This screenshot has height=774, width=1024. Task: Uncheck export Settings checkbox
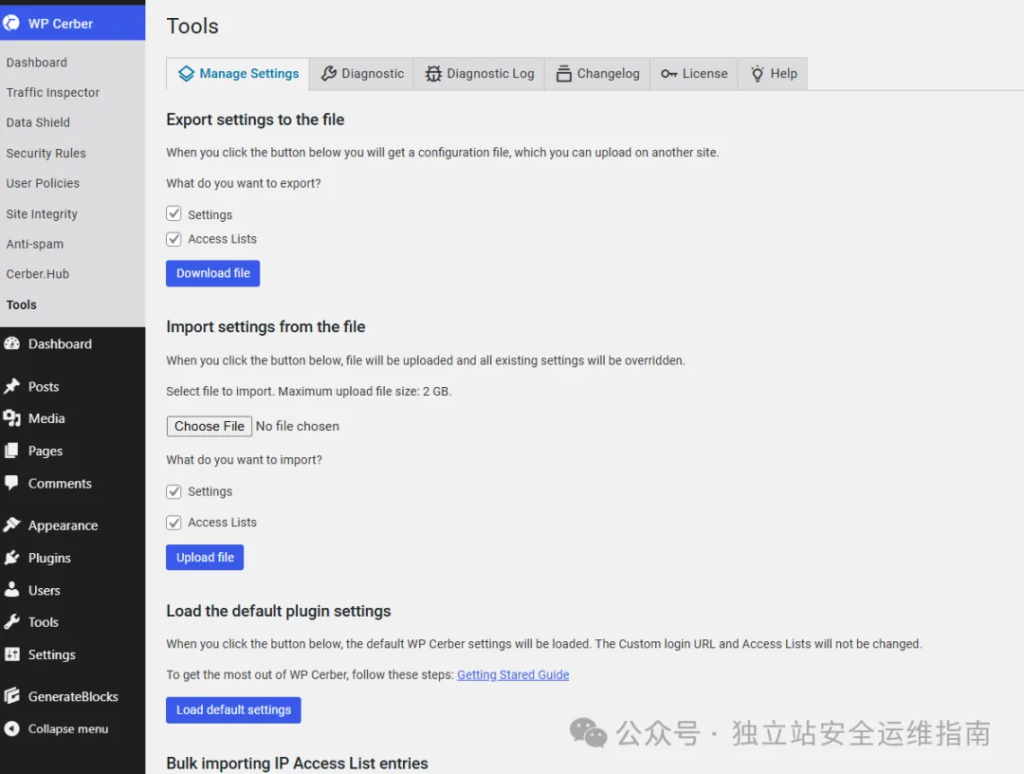[174, 214]
